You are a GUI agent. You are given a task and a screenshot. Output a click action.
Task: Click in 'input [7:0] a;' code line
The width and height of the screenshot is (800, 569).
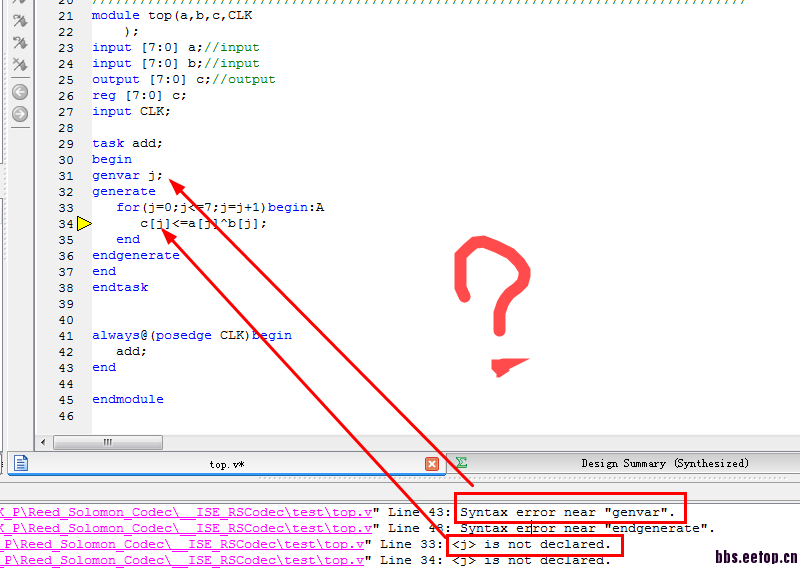176,47
